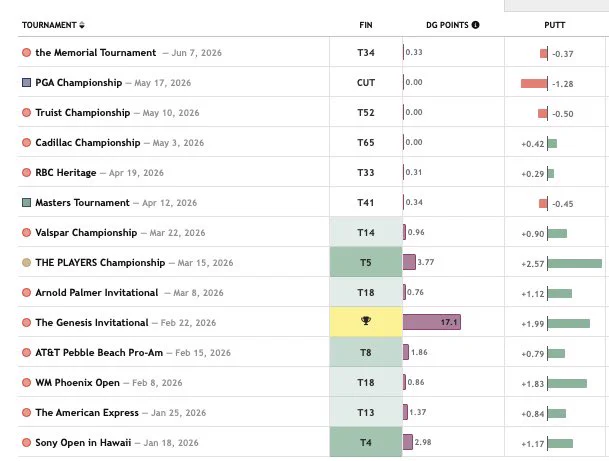This screenshot has height=461, width=609.
Task: Click the DG POINTS info icon
Action: pos(475,25)
